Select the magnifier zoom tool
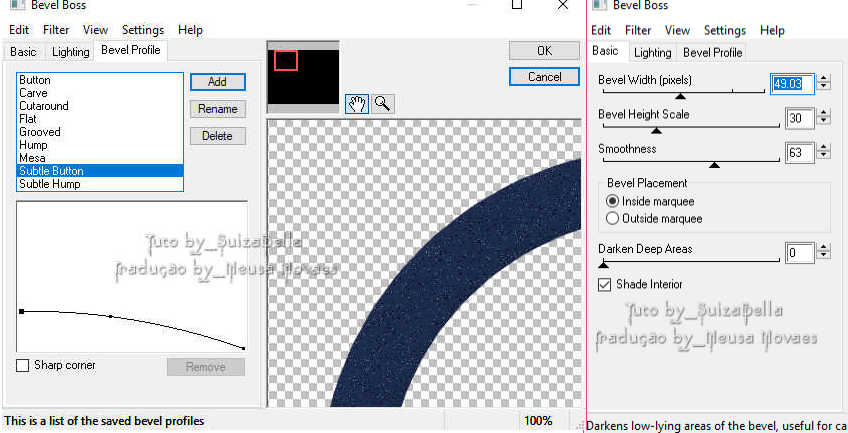The image size is (848, 433). [x=382, y=103]
